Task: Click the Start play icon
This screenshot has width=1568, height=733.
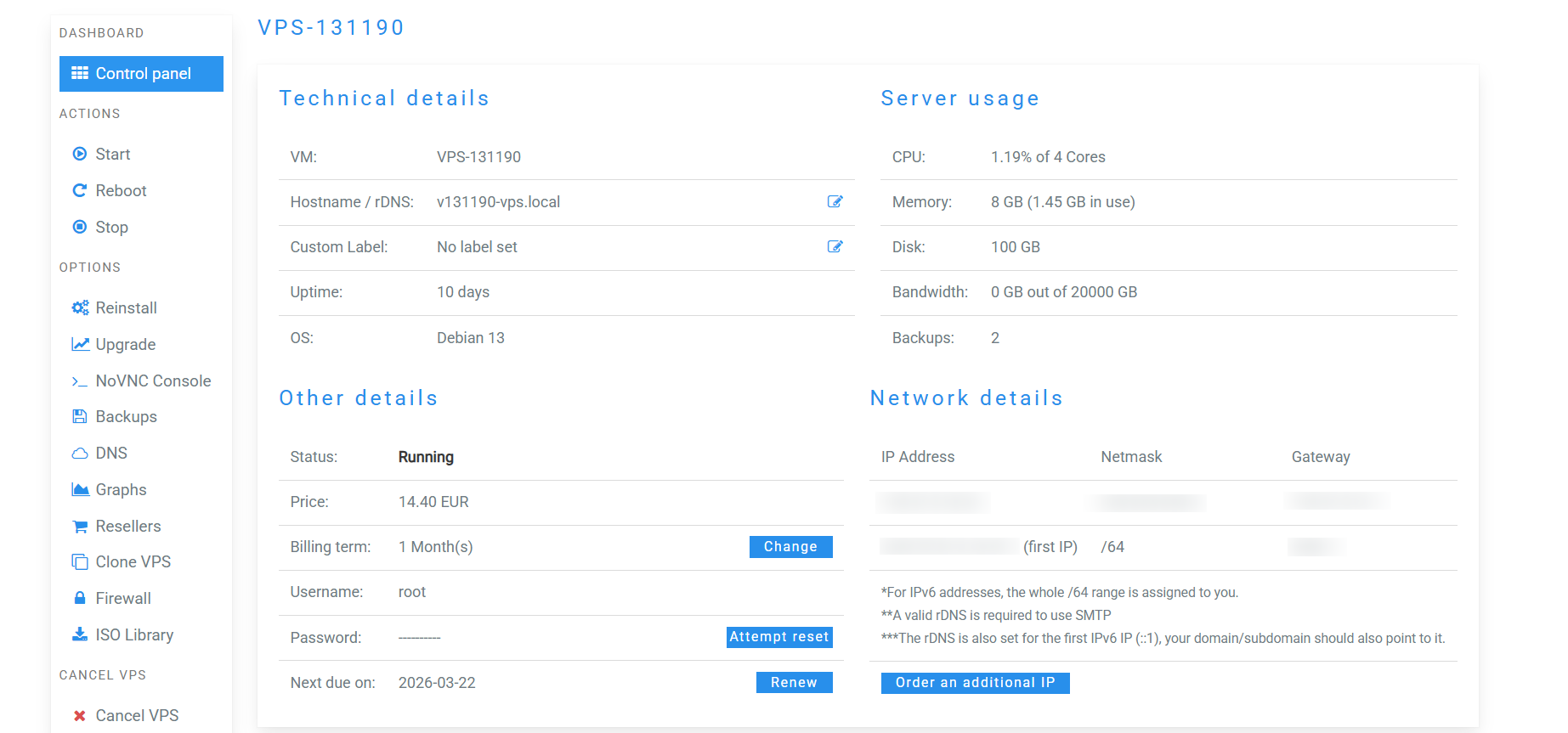Action: [x=80, y=154]
